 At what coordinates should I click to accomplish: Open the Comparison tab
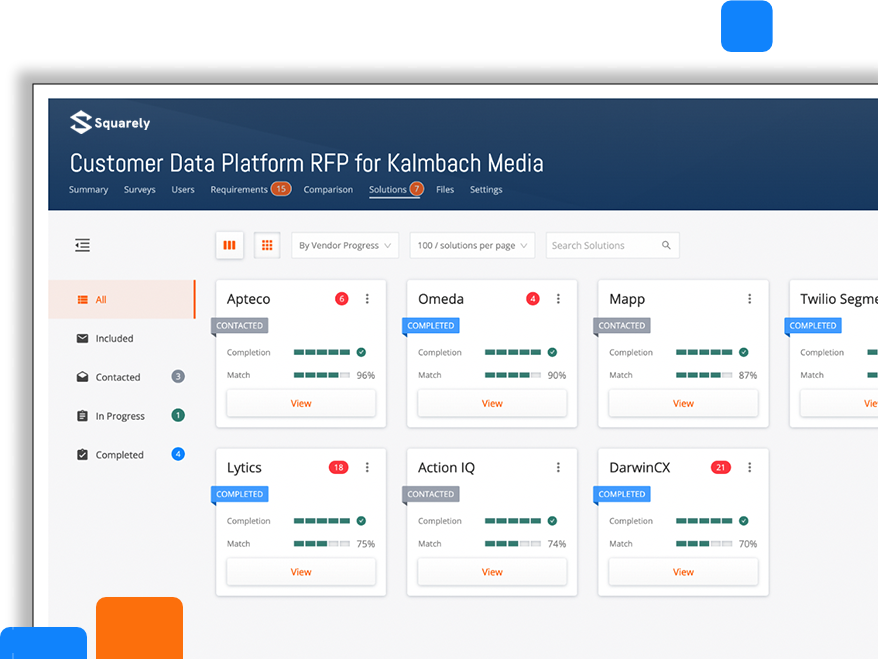coord(328,190)
